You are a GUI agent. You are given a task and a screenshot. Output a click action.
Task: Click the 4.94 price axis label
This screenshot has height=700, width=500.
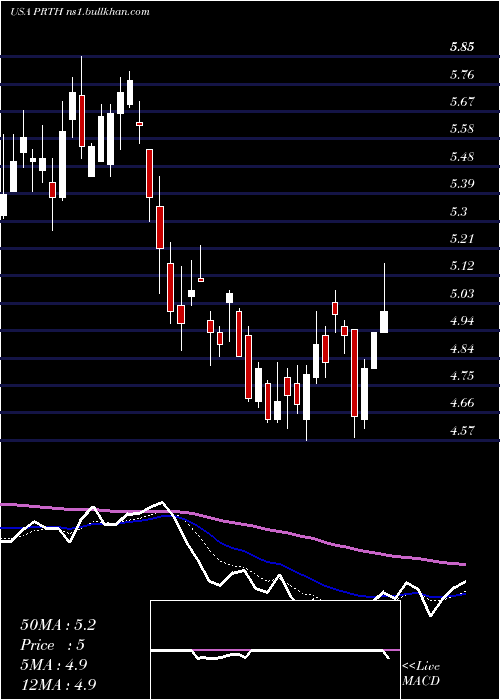pos(462,321)
